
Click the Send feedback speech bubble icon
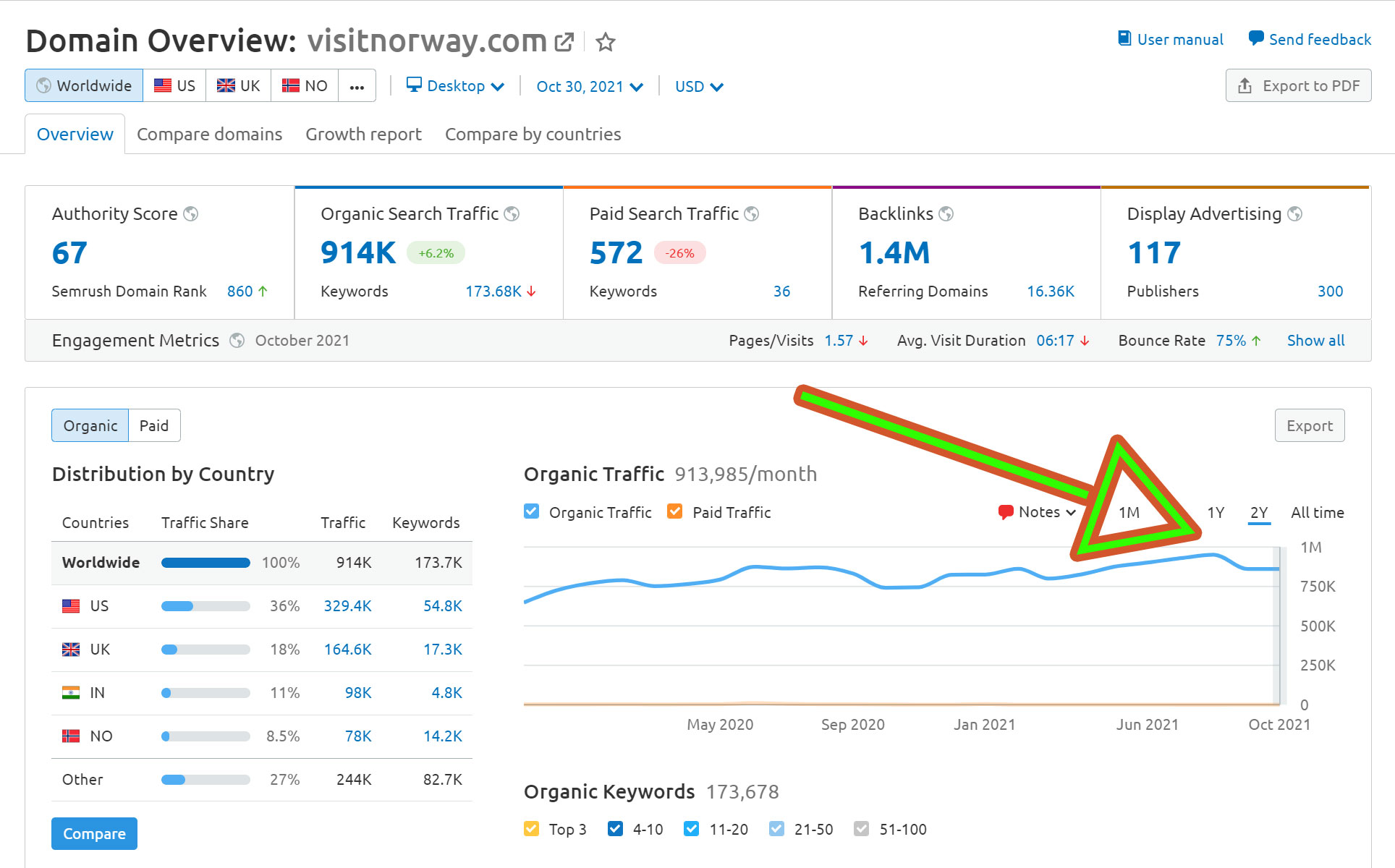[x=1256, y=38]
